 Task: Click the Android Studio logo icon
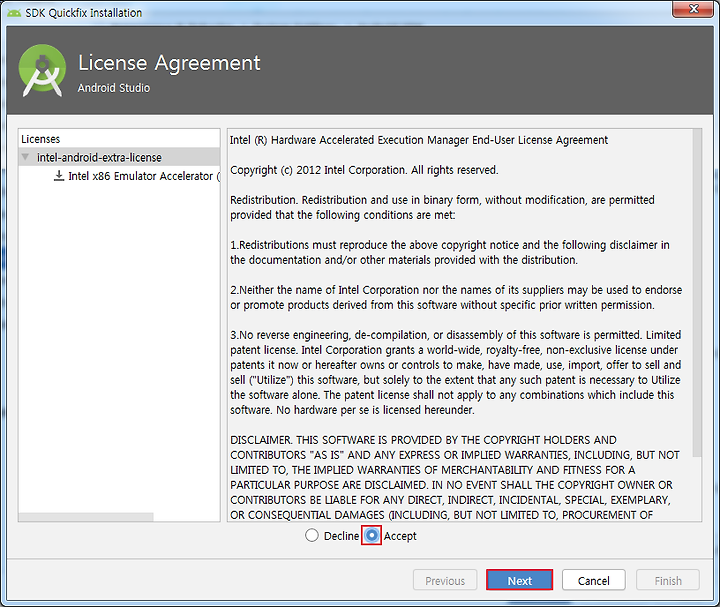coord(42,70)
